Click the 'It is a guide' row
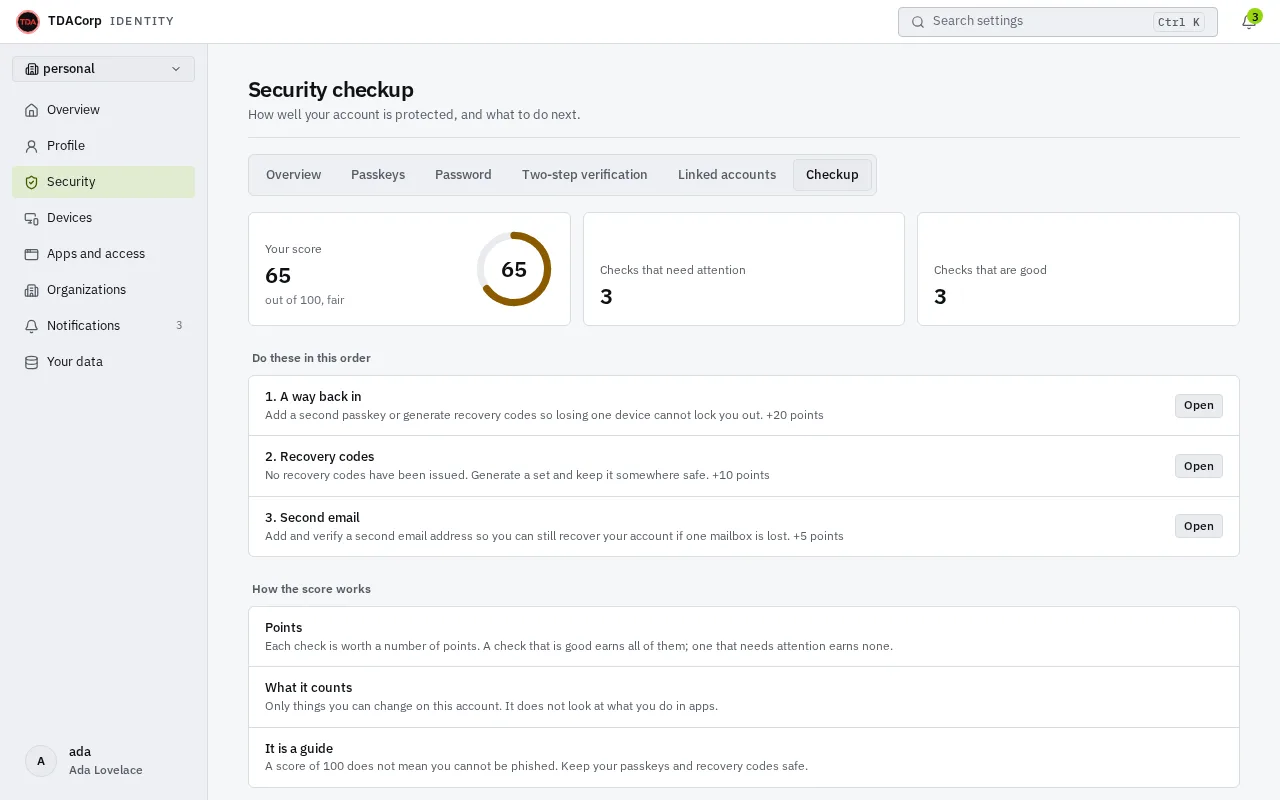 click(744, 757)
